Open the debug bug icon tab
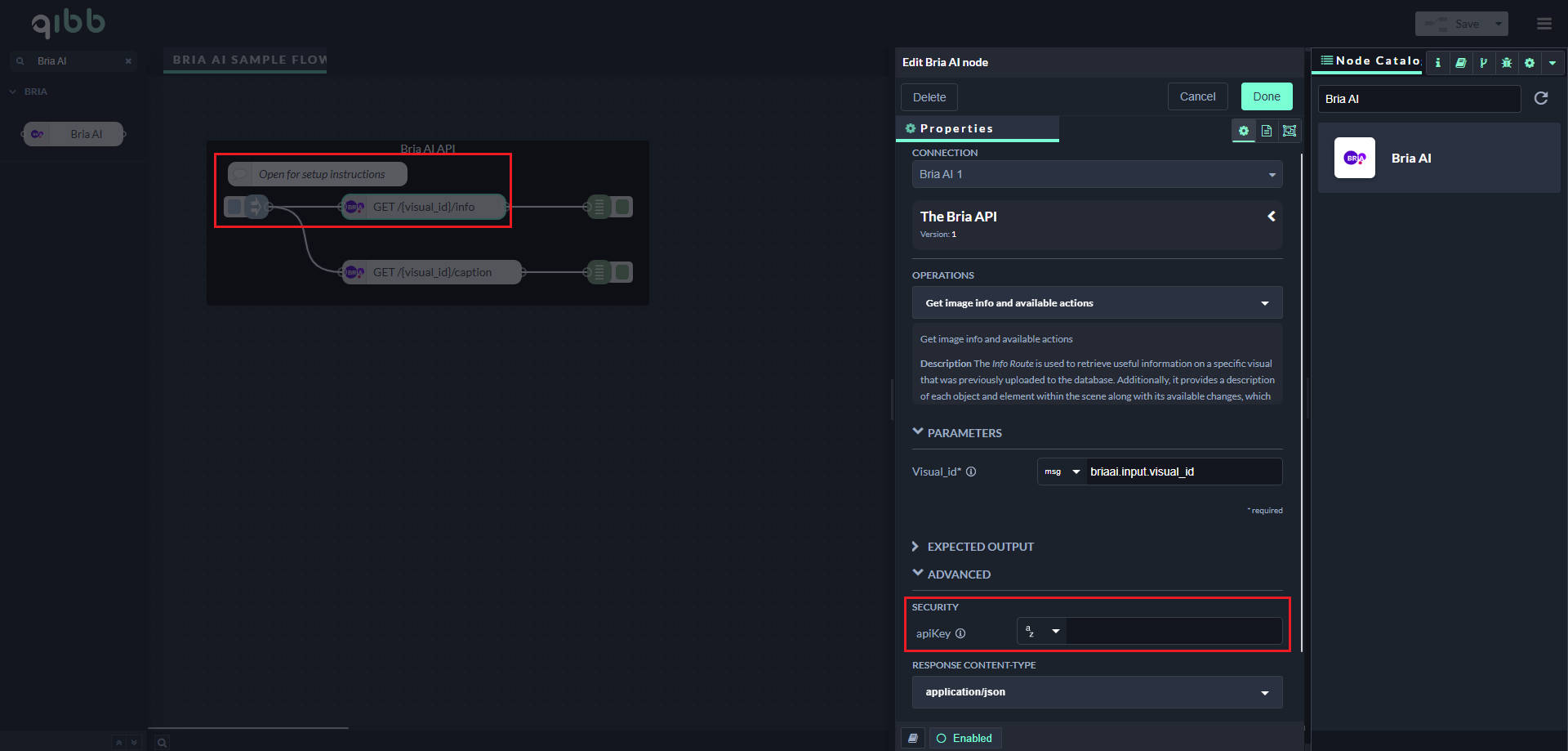 [x=1507, y=63]
